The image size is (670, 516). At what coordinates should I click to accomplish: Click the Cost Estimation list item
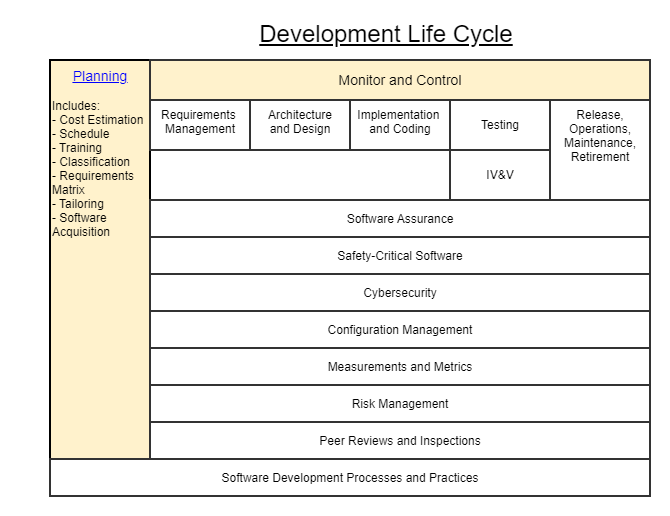[100, 120]
